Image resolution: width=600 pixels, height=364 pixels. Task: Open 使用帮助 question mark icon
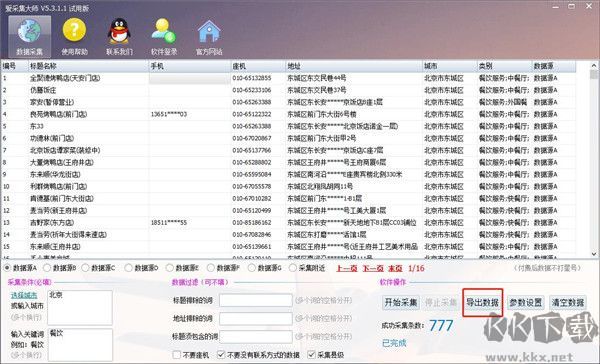tap(74, 36)
